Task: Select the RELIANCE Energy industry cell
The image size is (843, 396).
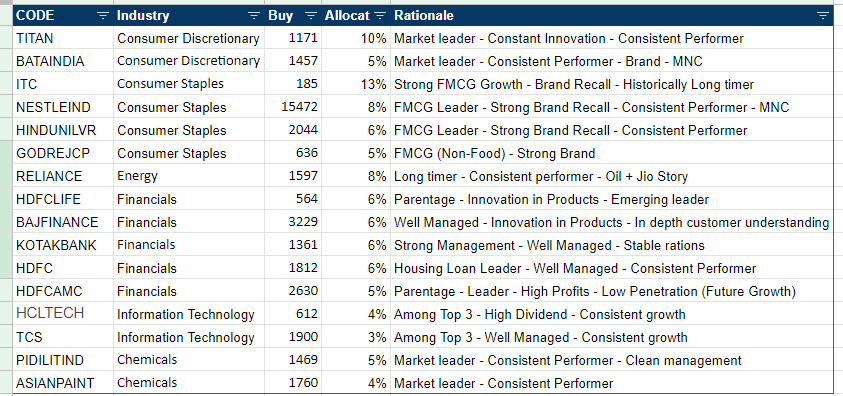Action: pyautogui.click(x=189, y=176)
